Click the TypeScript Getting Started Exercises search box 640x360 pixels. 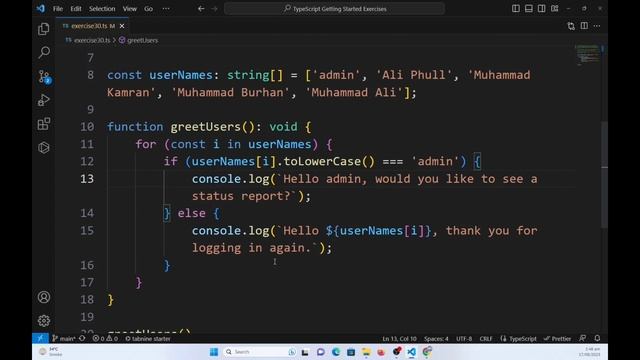point(334,9)
